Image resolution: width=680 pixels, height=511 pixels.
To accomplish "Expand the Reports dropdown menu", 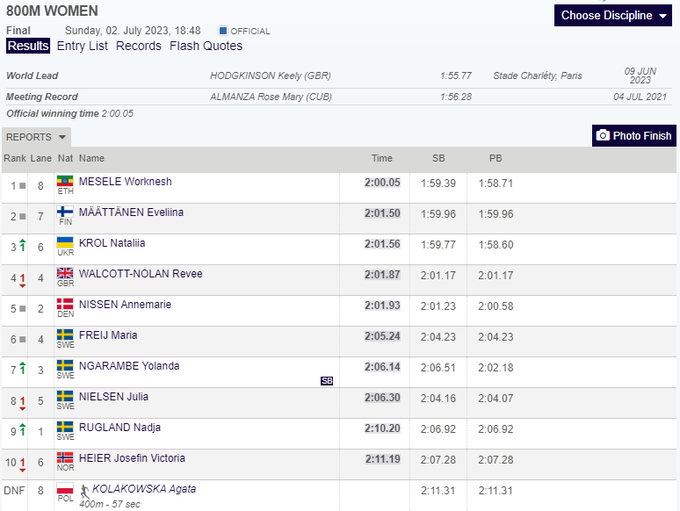I will (36, 137).
